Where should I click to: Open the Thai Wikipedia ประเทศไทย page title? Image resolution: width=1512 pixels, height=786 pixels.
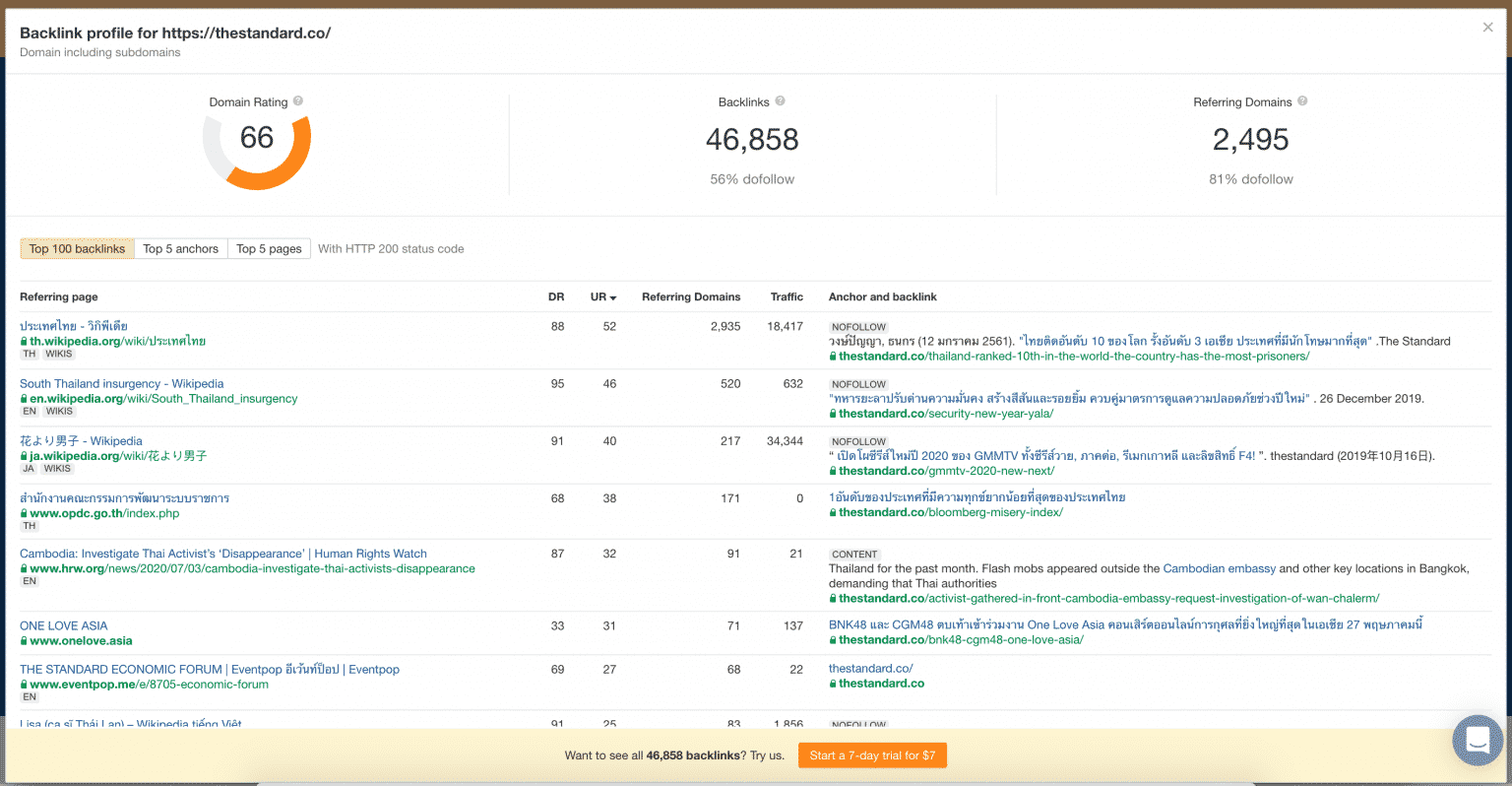[x=74, y=326]
